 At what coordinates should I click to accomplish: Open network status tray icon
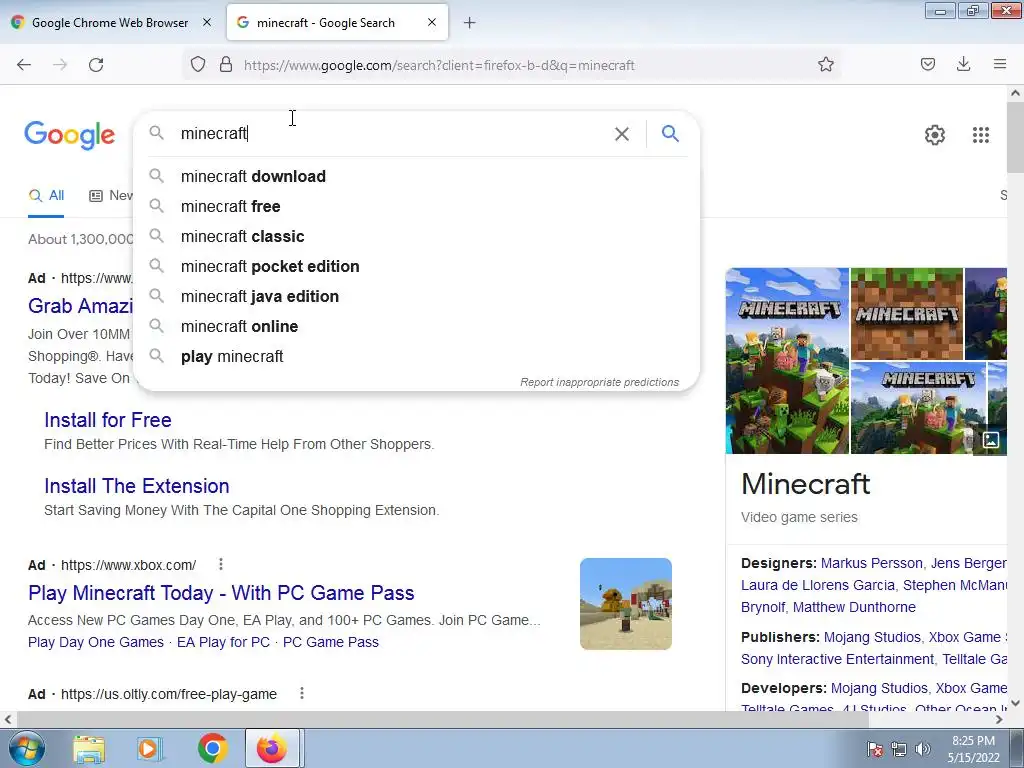click(899, 749)
